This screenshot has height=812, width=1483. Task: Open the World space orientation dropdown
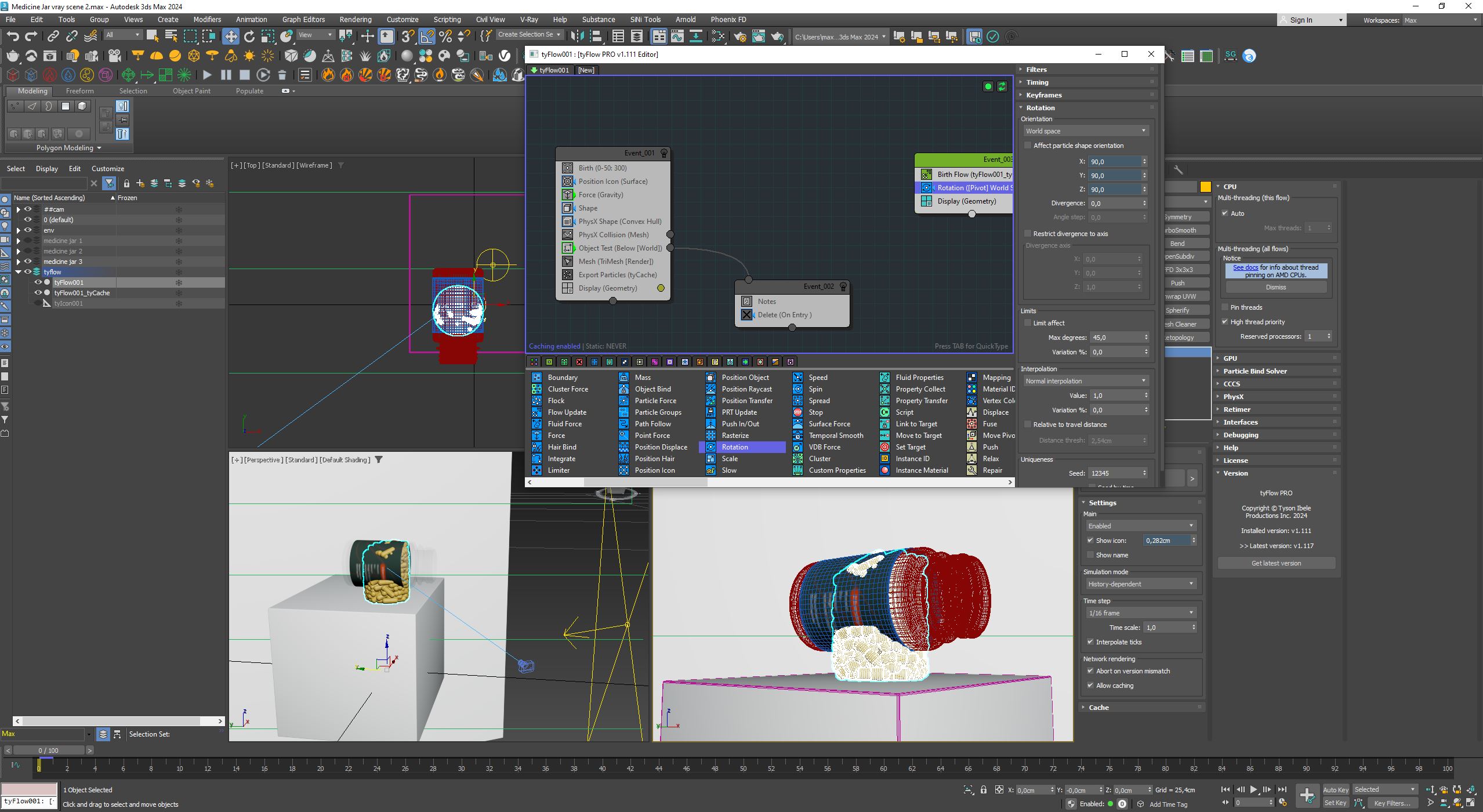(1085, 131)
